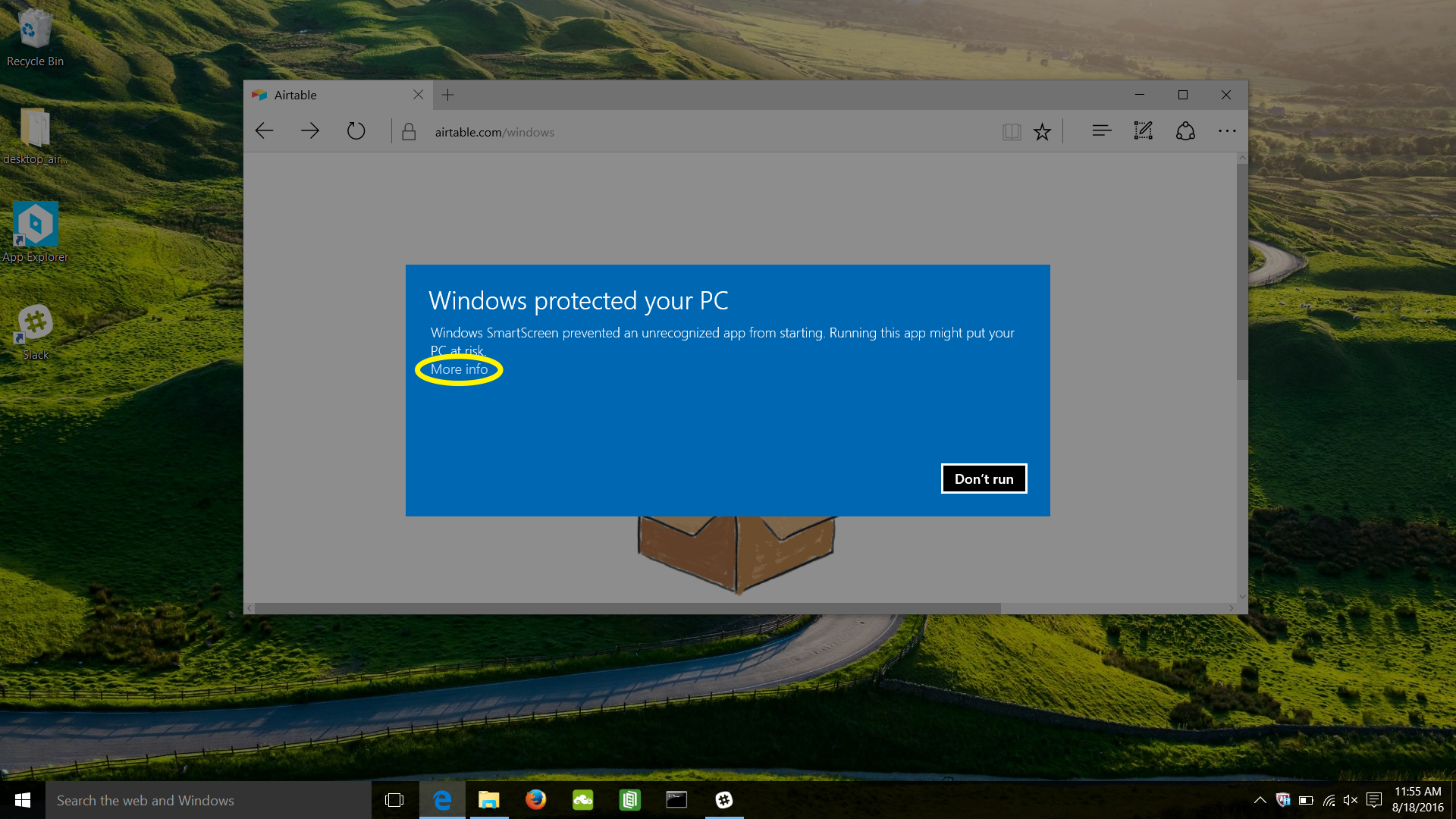The height and width of the screenshot is (819, 1456).
Task: Click the Edge share icon
Action: click(1185, 131)
